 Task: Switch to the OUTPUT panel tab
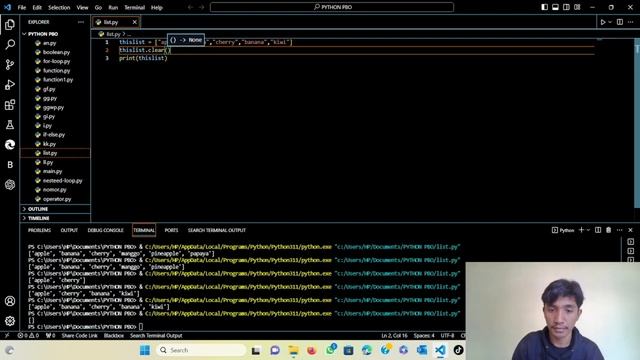click(x=69, y=230)
